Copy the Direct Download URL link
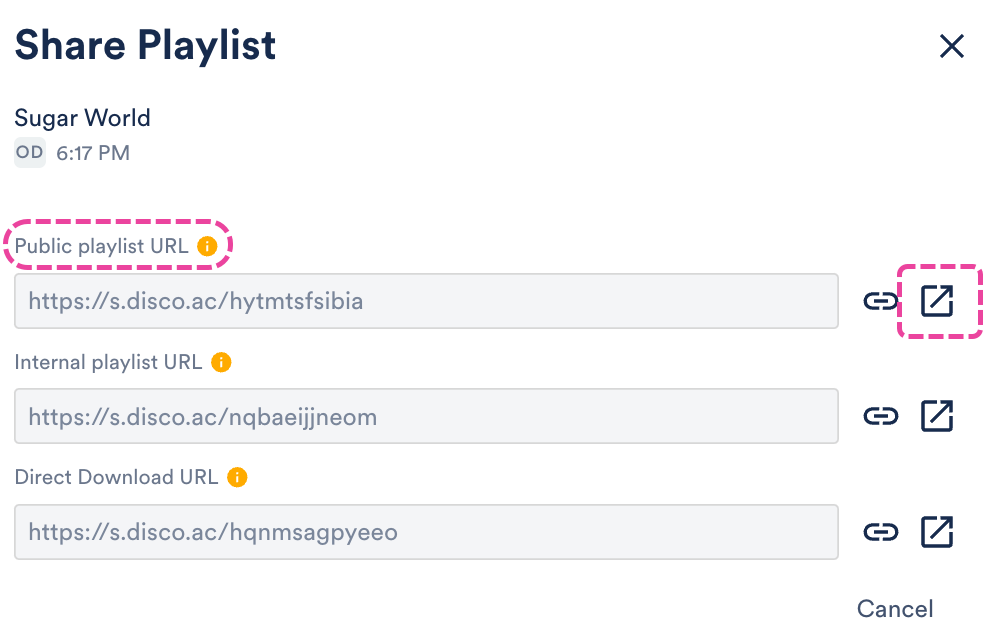994x634 pixels. point(880,532)
